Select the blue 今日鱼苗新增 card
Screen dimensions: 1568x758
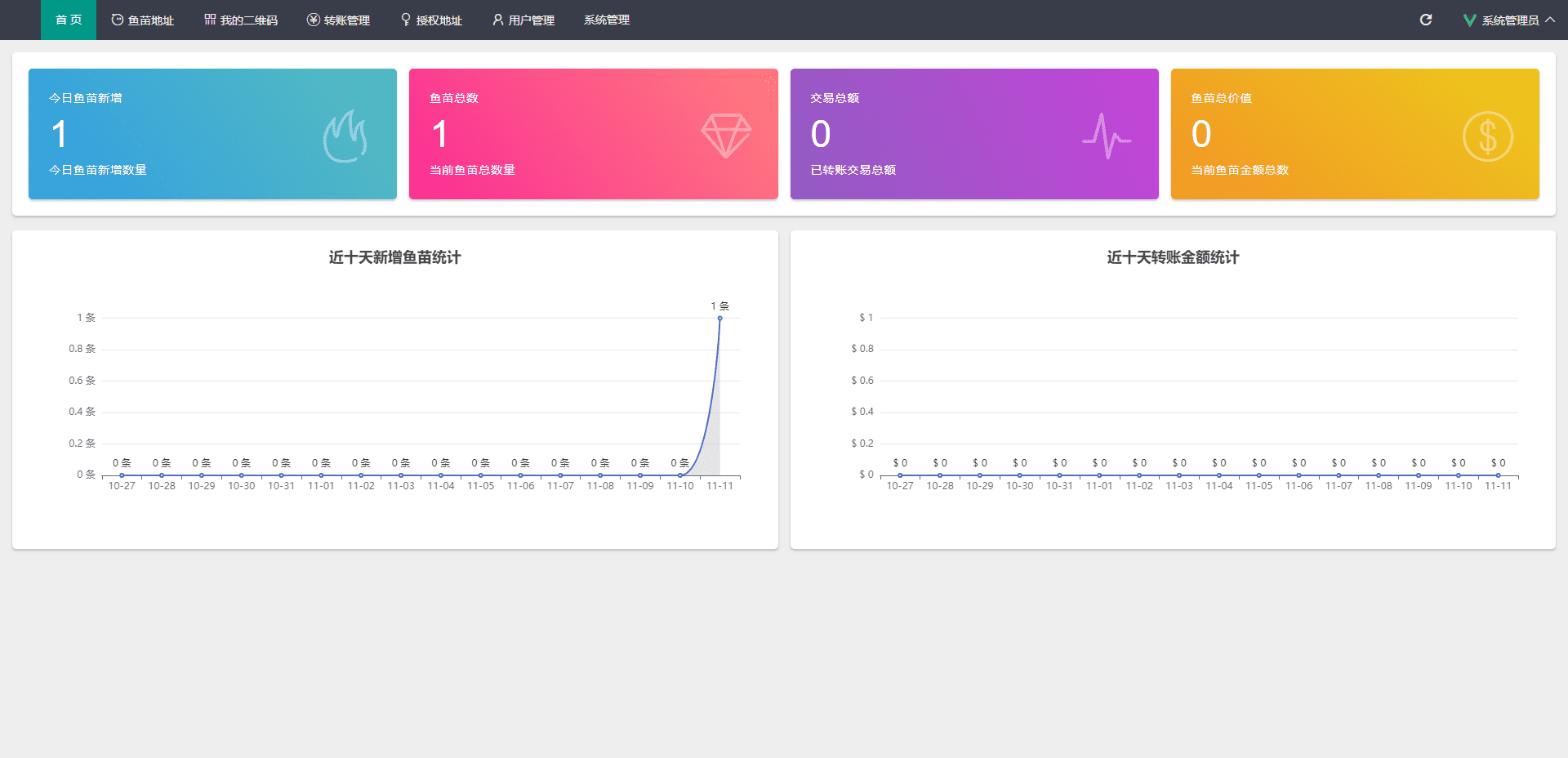[x=212, y=134]
